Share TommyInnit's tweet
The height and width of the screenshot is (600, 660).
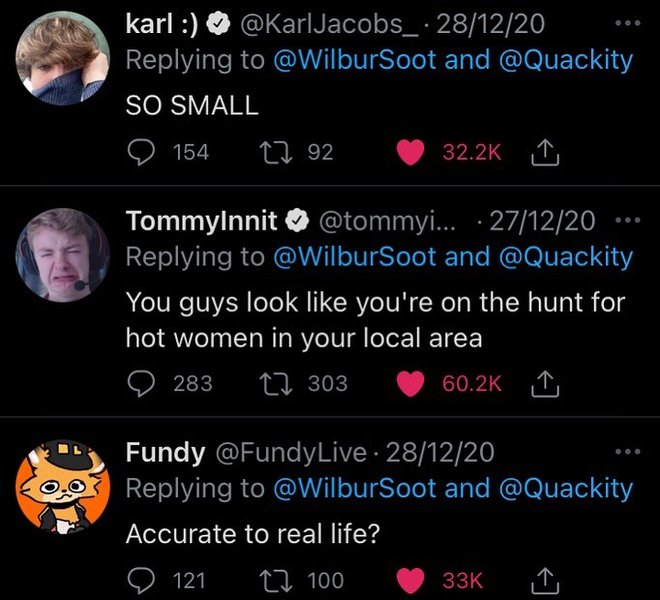coord(545,382)
